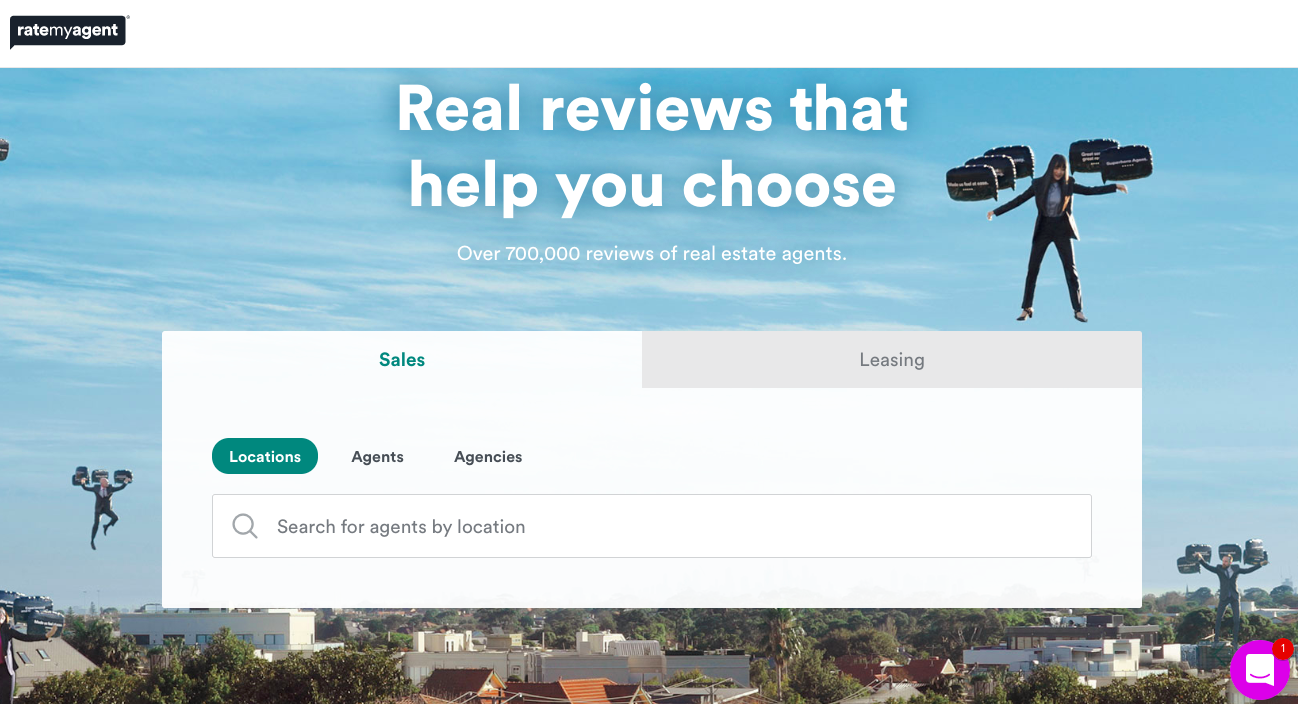Click the man lifting review boards overhead
This screenshot has height=704, width=1298.
coord(1224,585)
